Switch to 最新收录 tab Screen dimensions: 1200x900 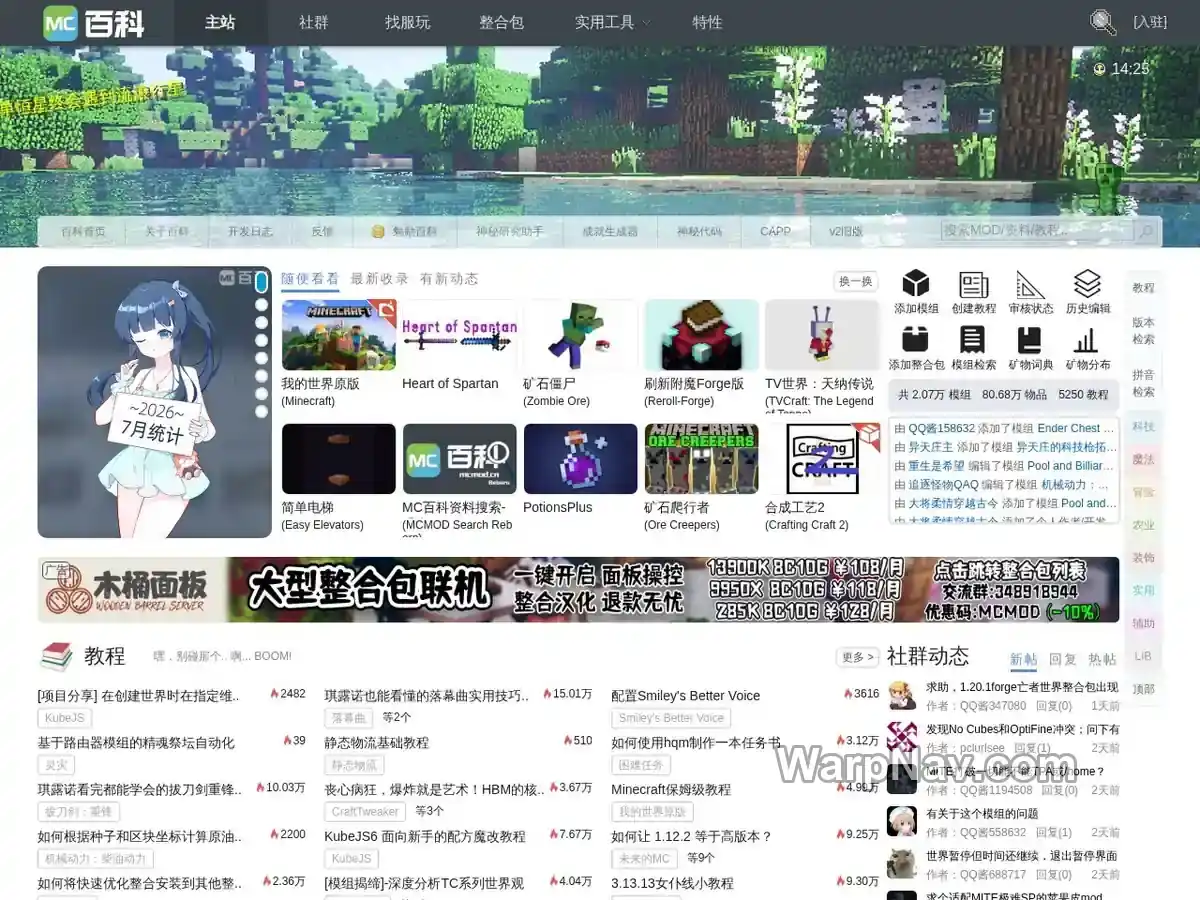pyautogui.click(x=379, y=279)
